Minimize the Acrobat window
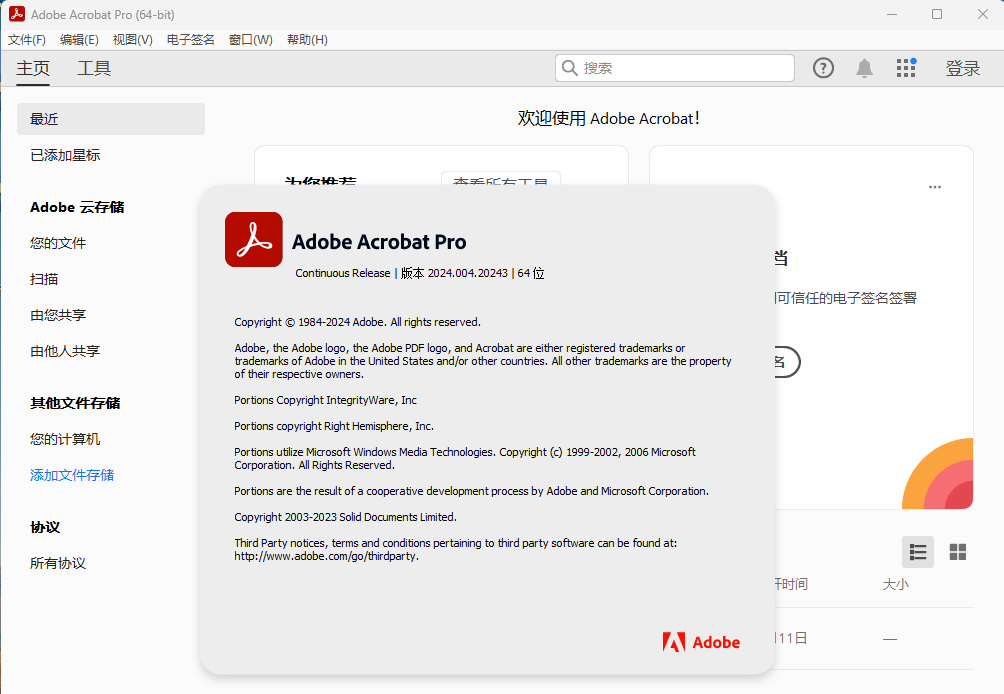Screen dimensions: 1004x694 [x=892, y=14]
